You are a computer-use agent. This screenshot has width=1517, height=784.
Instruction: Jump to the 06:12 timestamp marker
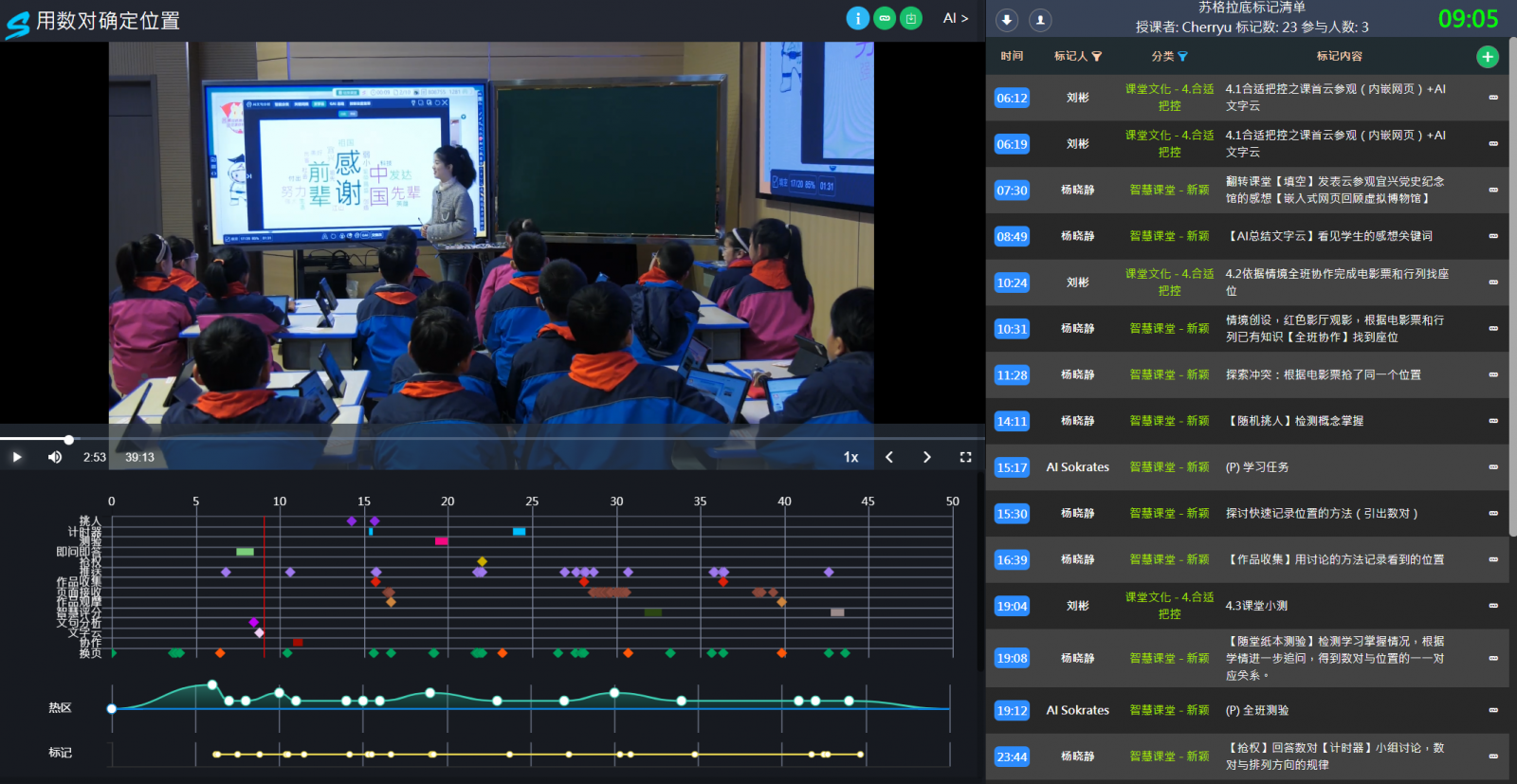[x=1012, y=98]
